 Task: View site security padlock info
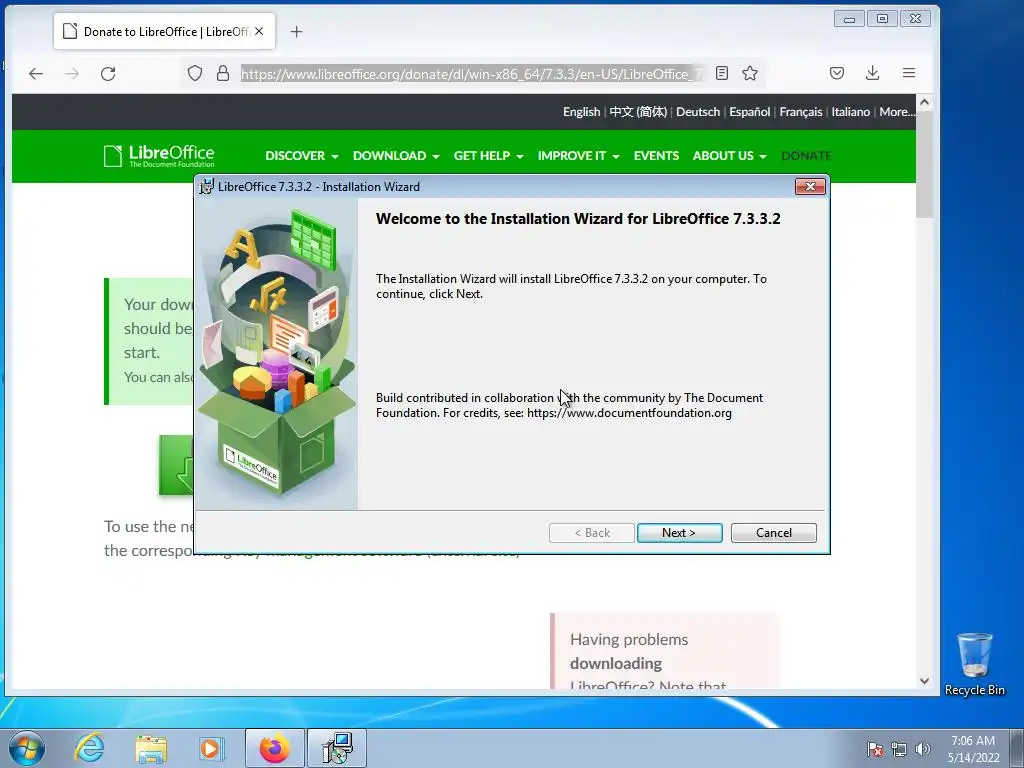(223, 73)
